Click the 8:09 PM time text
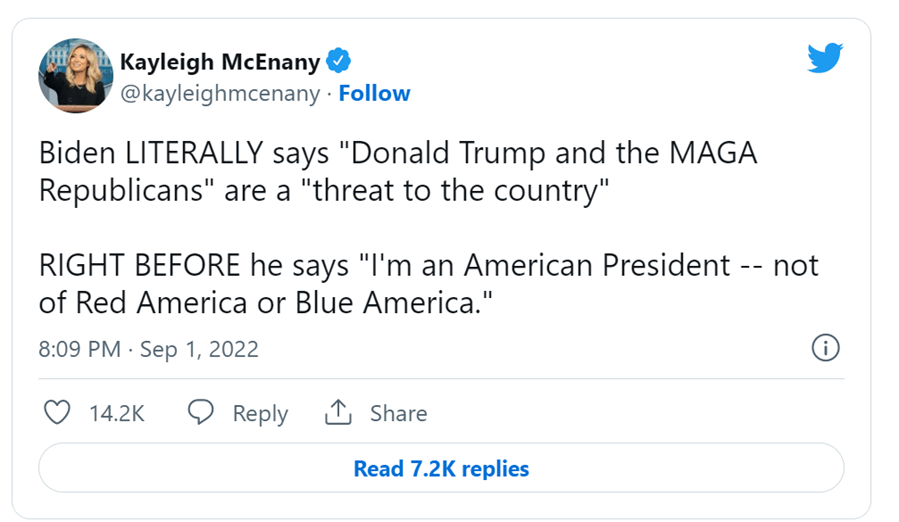The height and width of the screenshot is (522, 899). [x=79, y=349]
